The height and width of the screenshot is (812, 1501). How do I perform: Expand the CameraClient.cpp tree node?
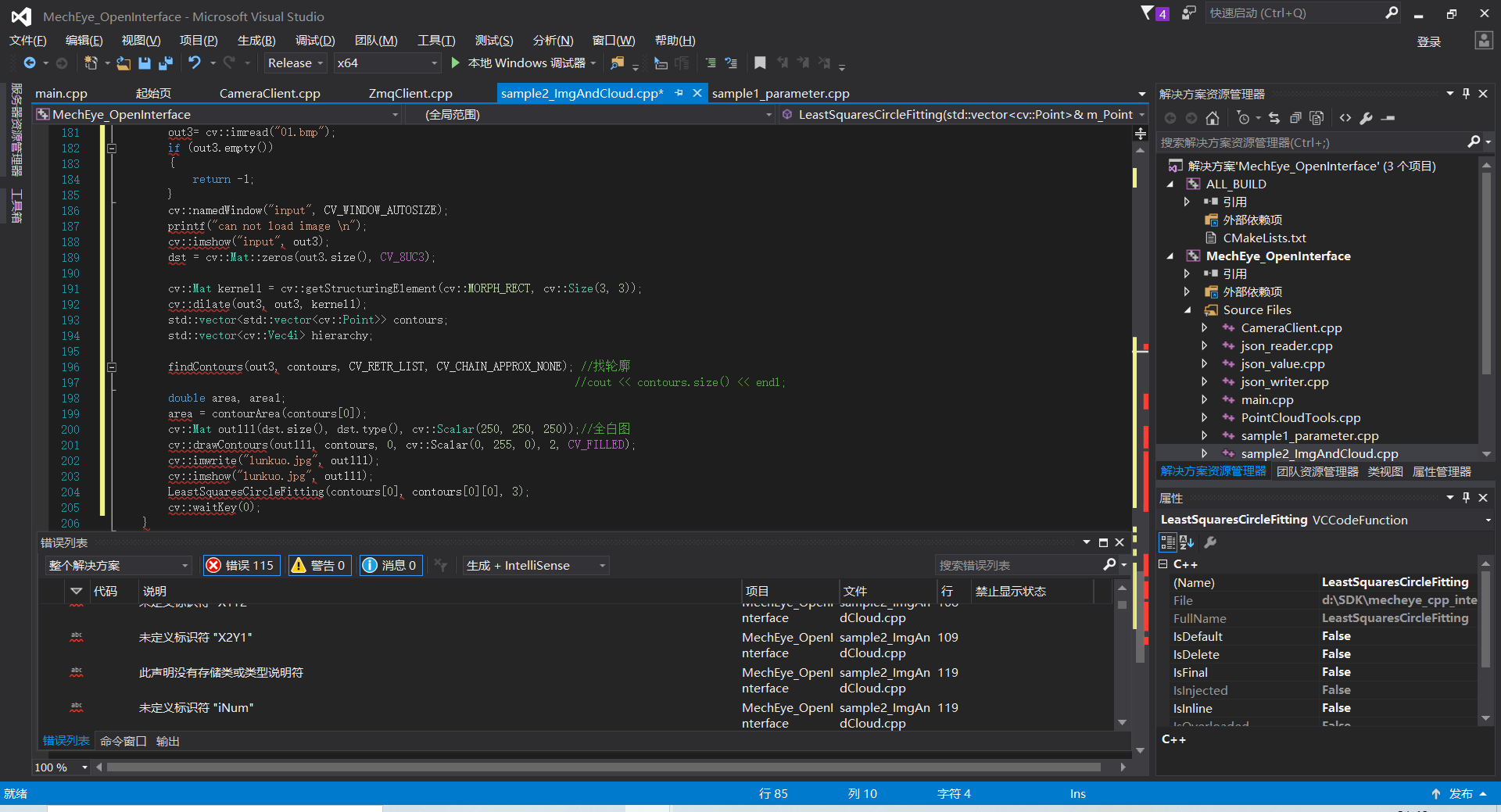point(1205,328)
